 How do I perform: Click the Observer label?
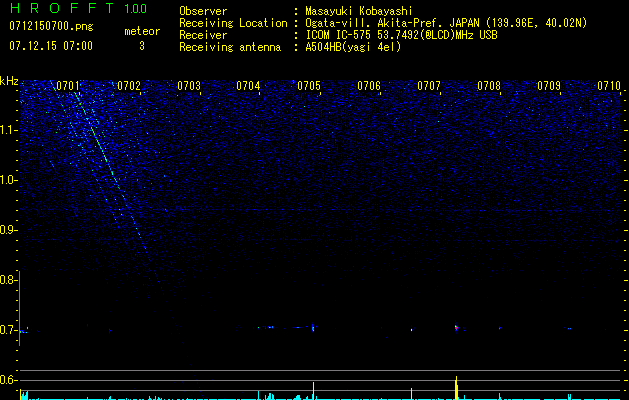(203, 11)
